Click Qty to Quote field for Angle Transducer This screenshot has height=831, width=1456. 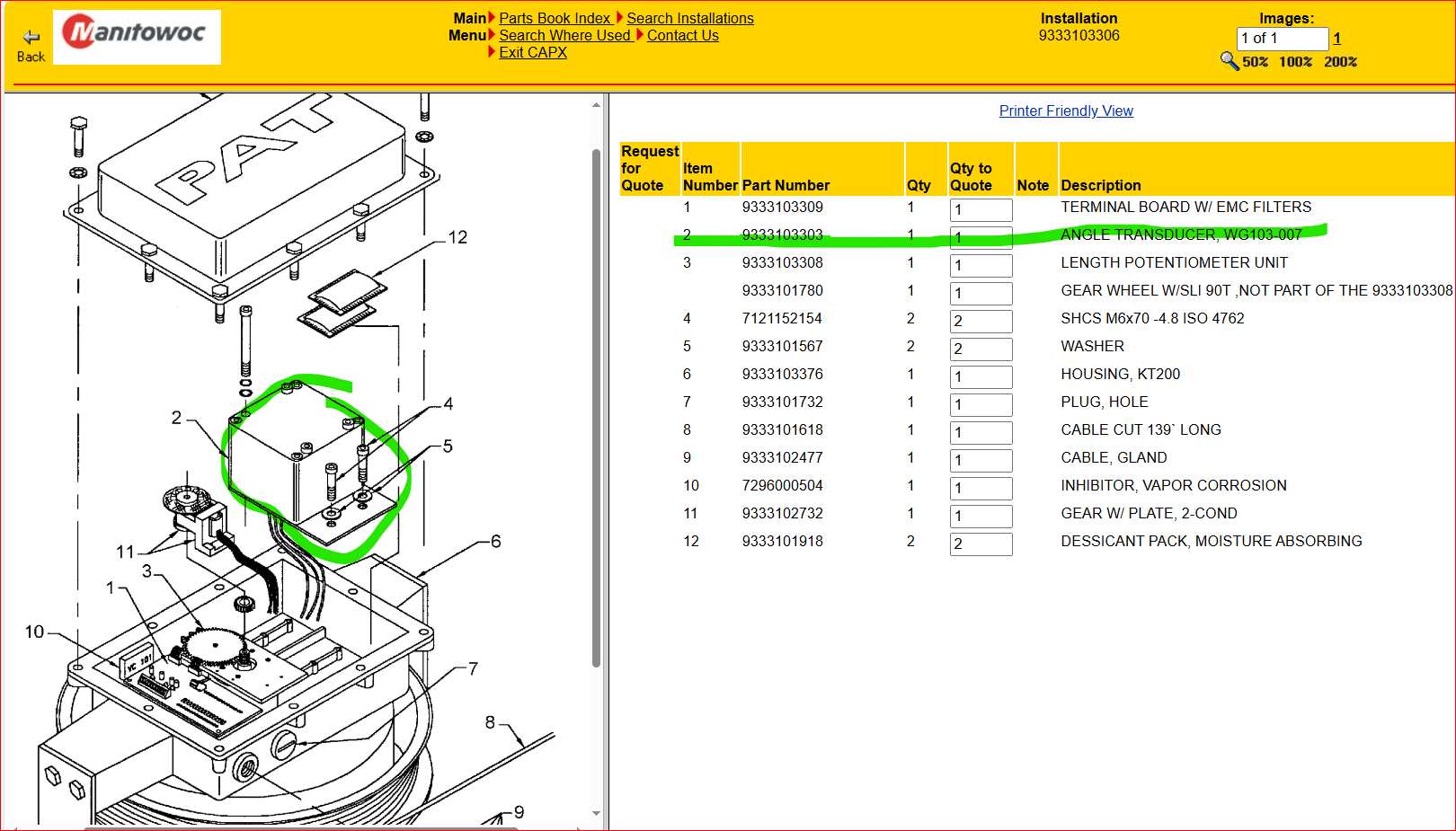click(981, 237)
